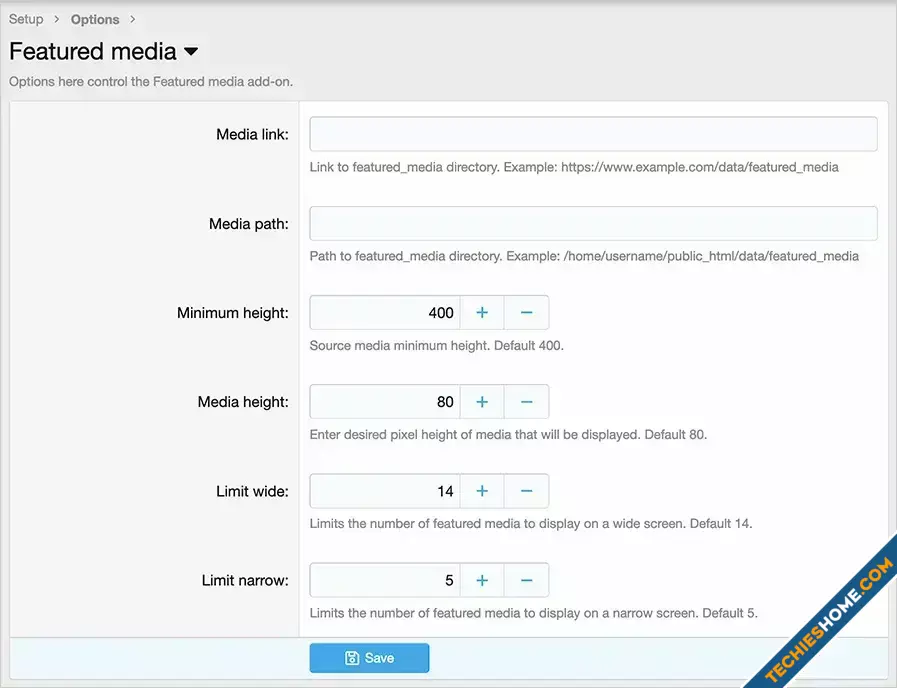Focus the Media link text field
The height and width of the screenshot is (688, 897).
593,134
